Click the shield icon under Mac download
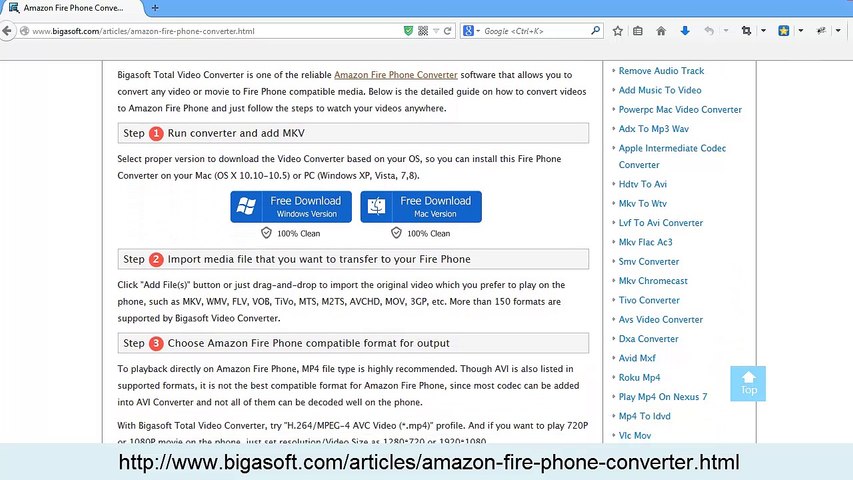The height and width of the screenshot is (480, 853). (x=396, y=233)
